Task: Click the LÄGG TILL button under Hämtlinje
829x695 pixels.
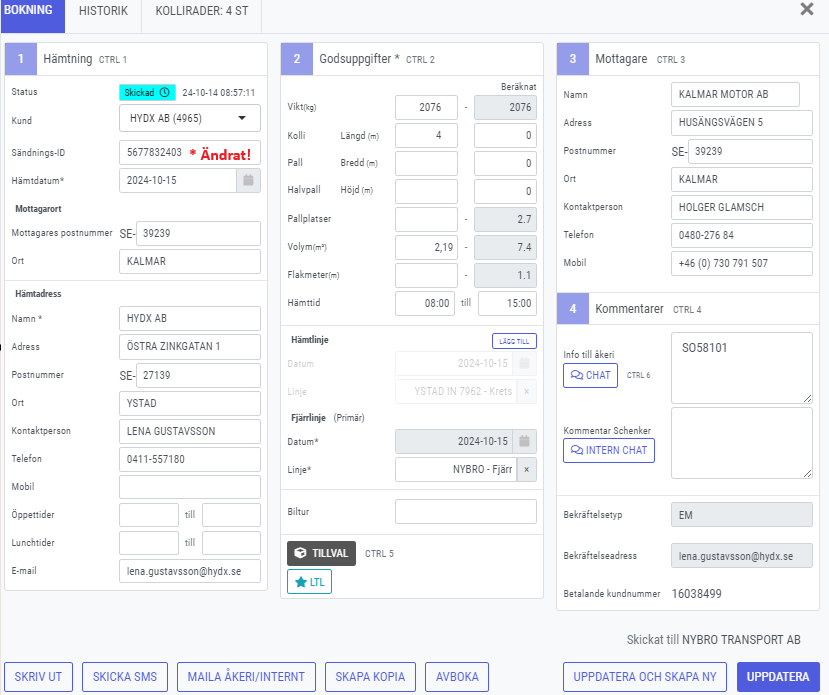Action: pyautogui.click(x=514, y=341)
